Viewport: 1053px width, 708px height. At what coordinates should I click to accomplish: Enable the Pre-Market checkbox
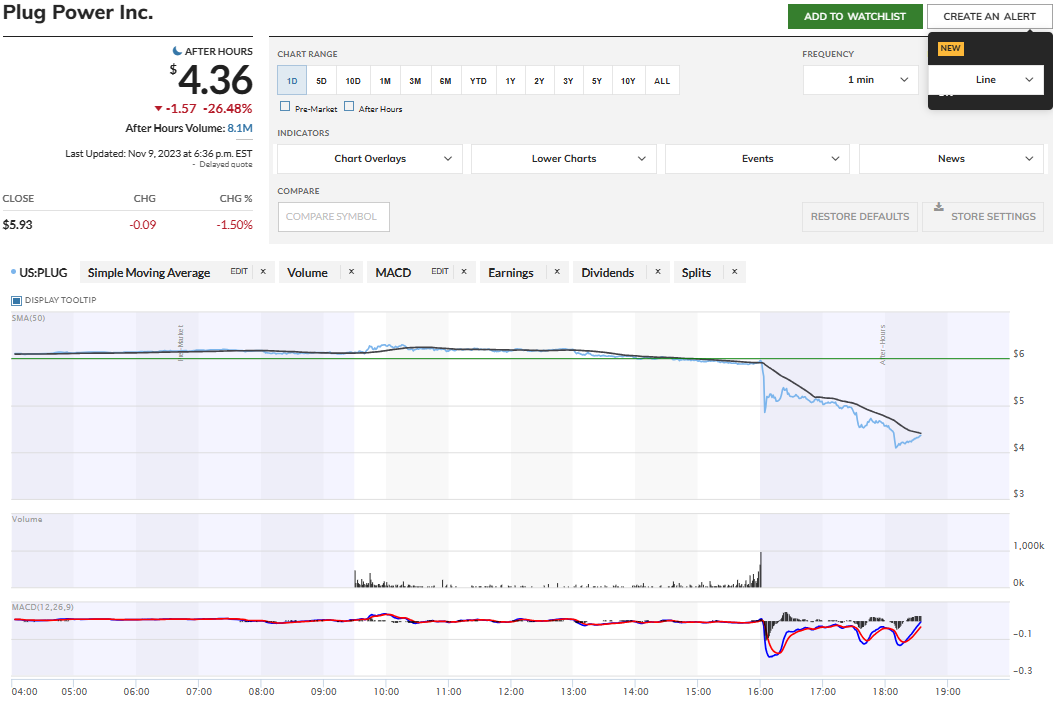285,106
